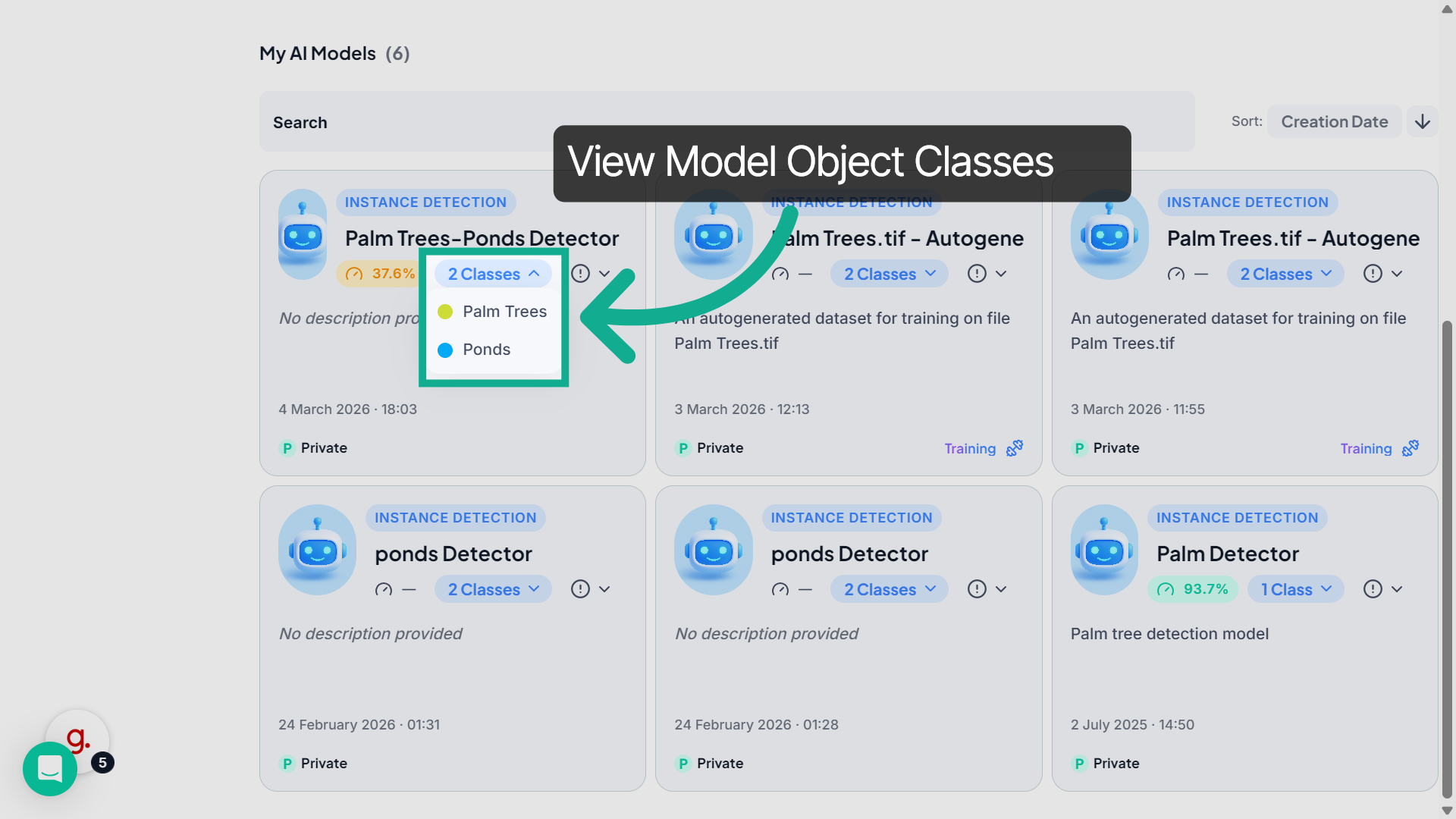Expand chevron next to info on Palm Detector
Viewport: 1456px width, 819px height.
pyautogui.click(x=1397, y=589)
